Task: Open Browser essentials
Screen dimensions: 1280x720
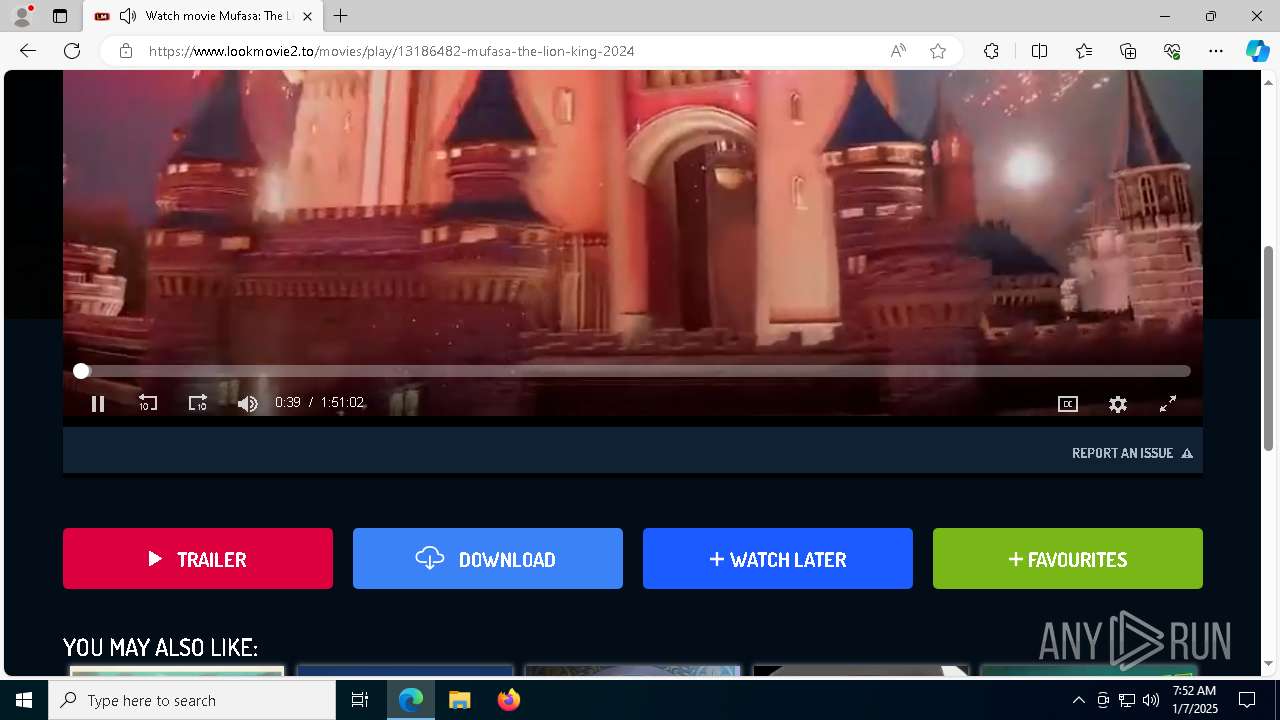Action: [x=1172, y=51]
